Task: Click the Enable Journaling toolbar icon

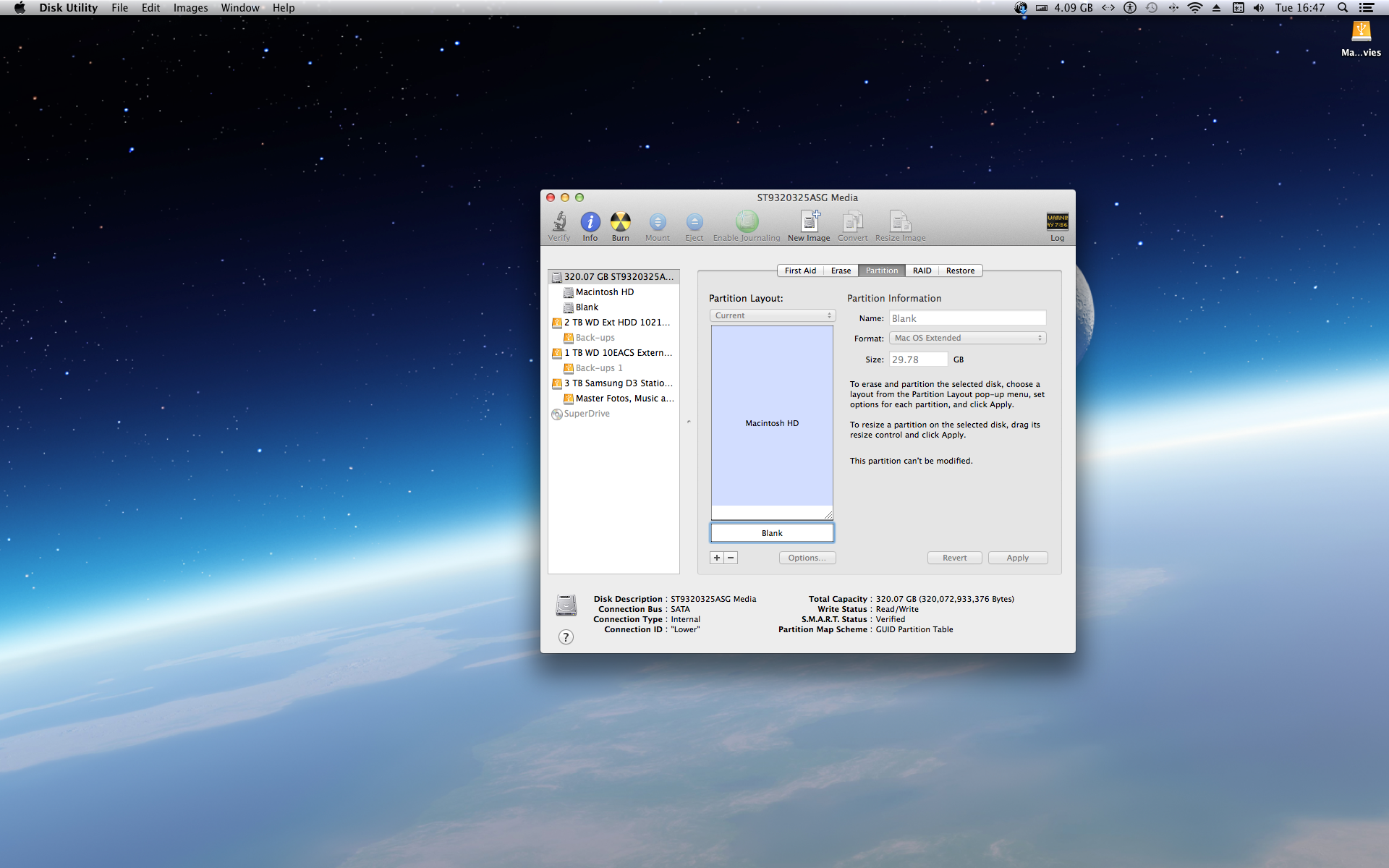Action: [747, 226]
